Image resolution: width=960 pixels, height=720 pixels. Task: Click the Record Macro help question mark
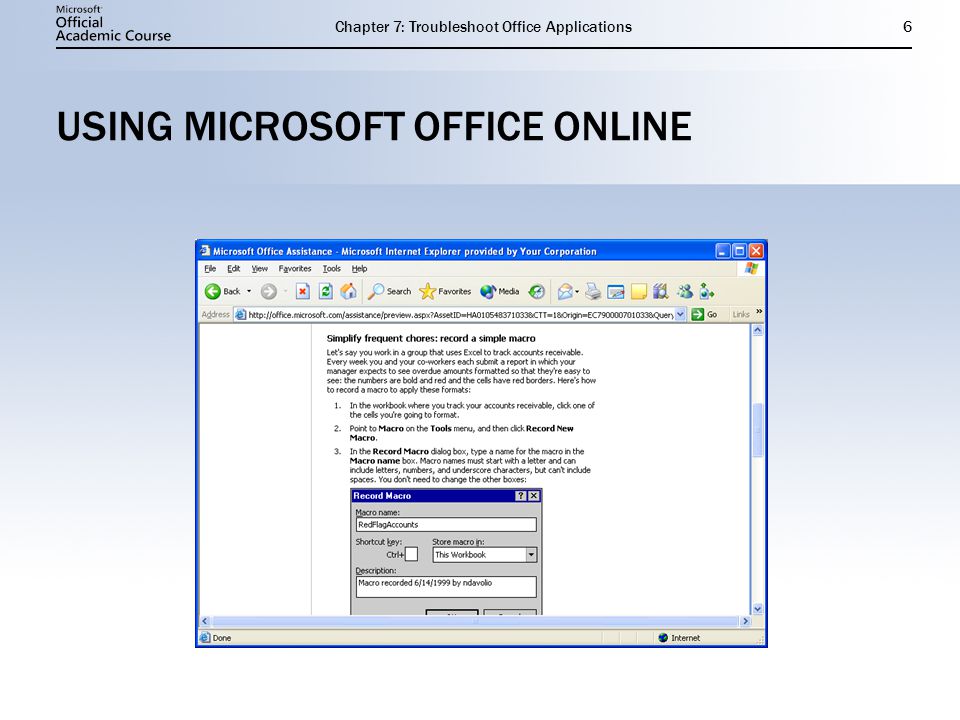point(520,496)
